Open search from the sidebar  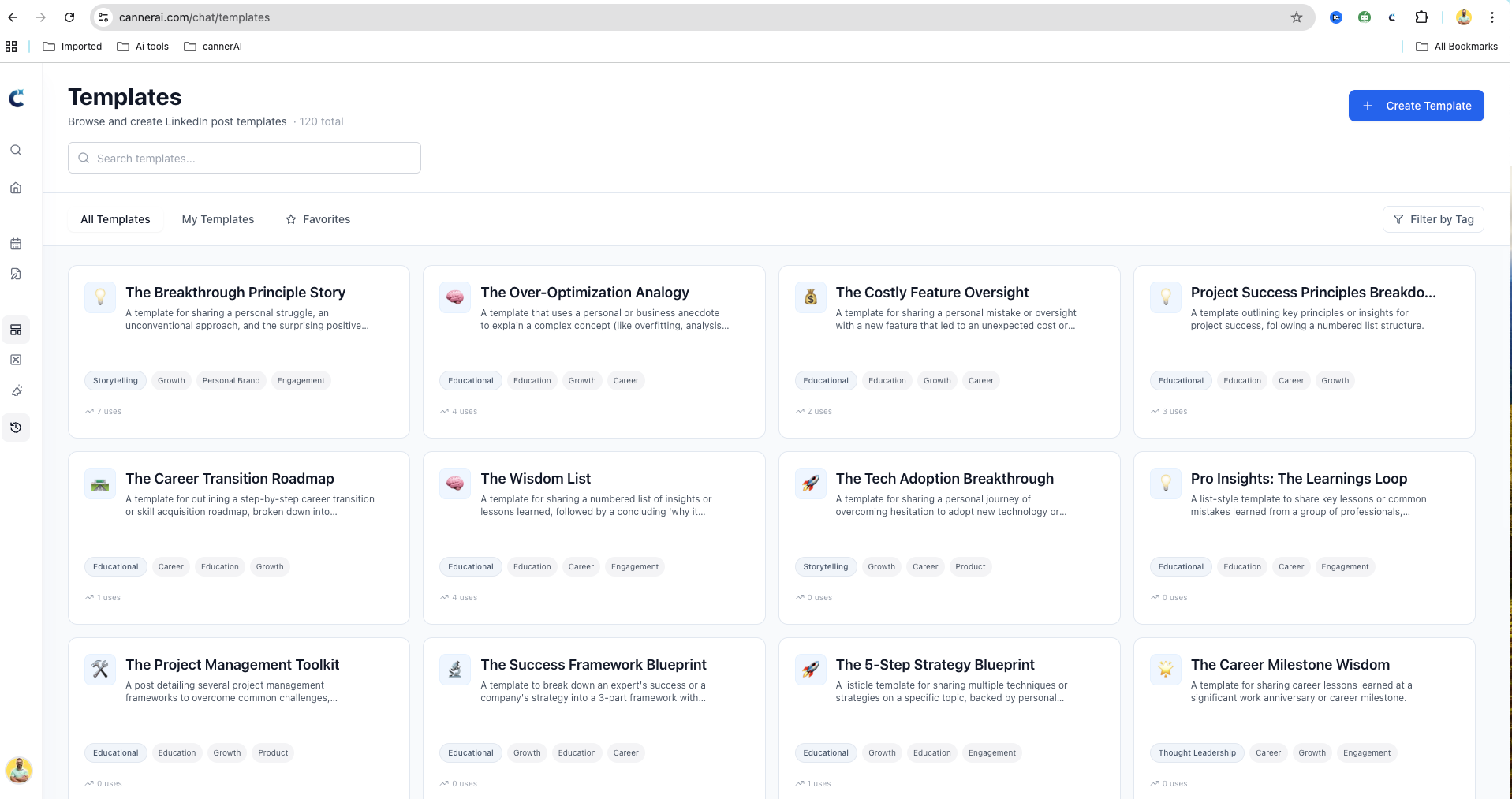[x=16, y=149]
